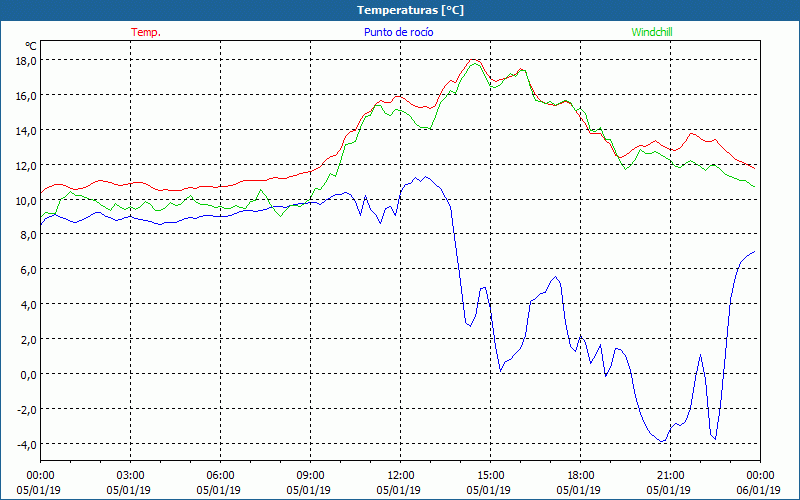Click the '05/01/19' date under 15:00
The height and width of the screenshot is (500, 800).
489,490
